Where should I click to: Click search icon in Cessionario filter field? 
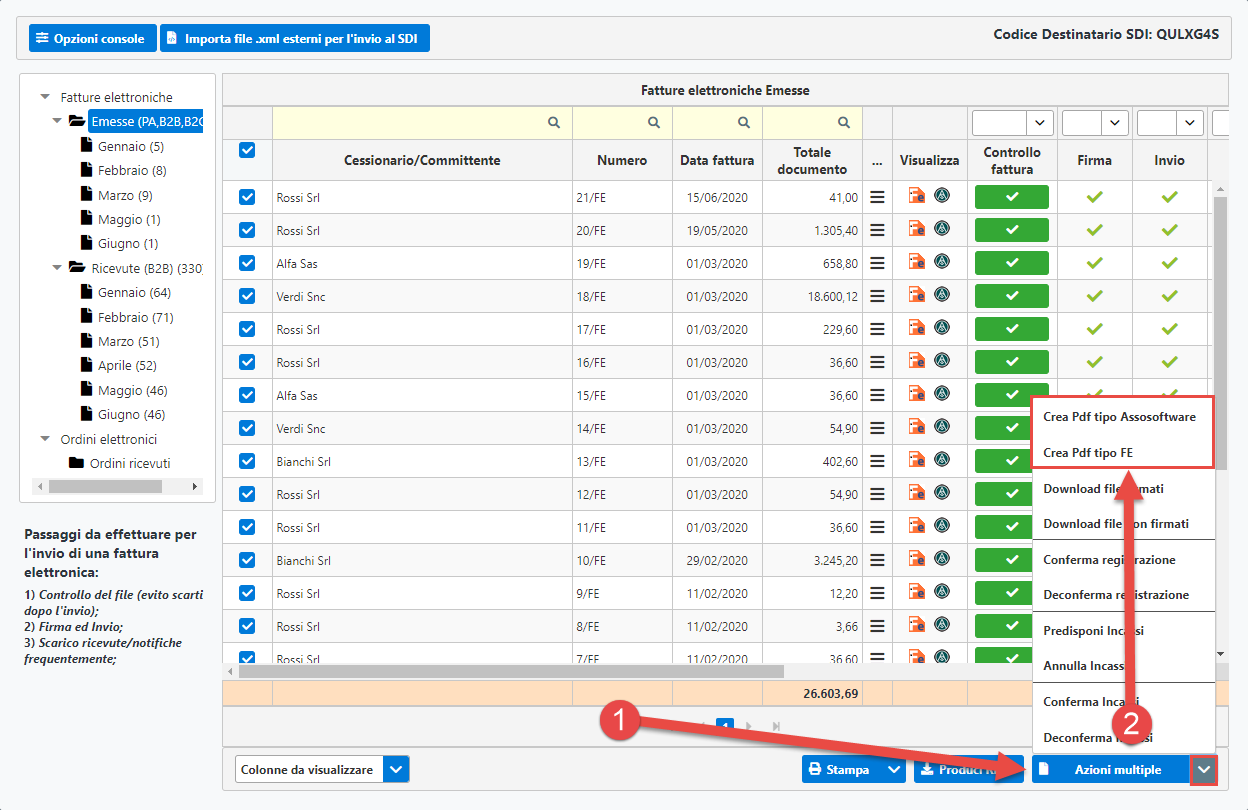pyautogui.click(x=553, y=122)
